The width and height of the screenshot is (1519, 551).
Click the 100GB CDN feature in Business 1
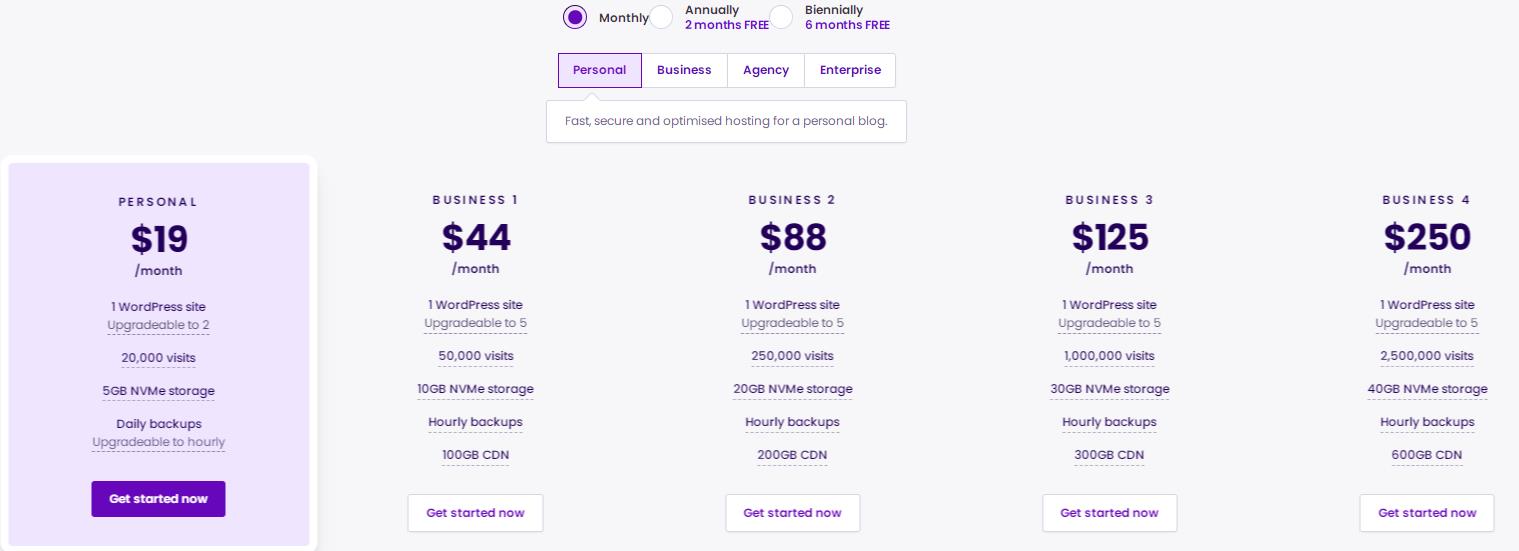[x=475, y=455]
